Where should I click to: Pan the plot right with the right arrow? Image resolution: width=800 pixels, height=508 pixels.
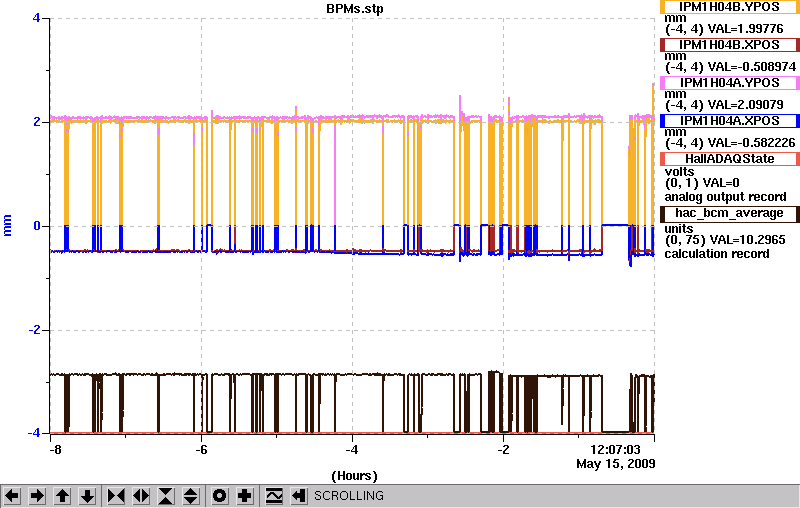(x=37, y=496)
